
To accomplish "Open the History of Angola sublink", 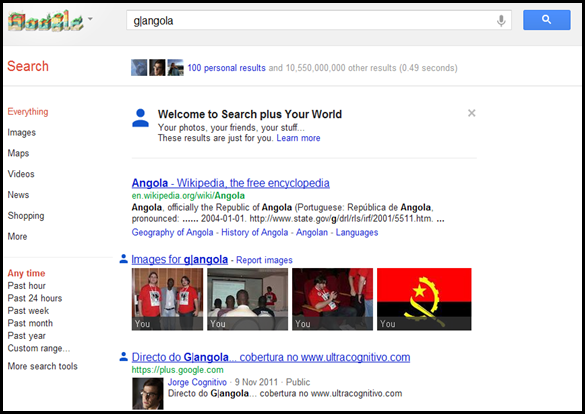I will [255, 232].
